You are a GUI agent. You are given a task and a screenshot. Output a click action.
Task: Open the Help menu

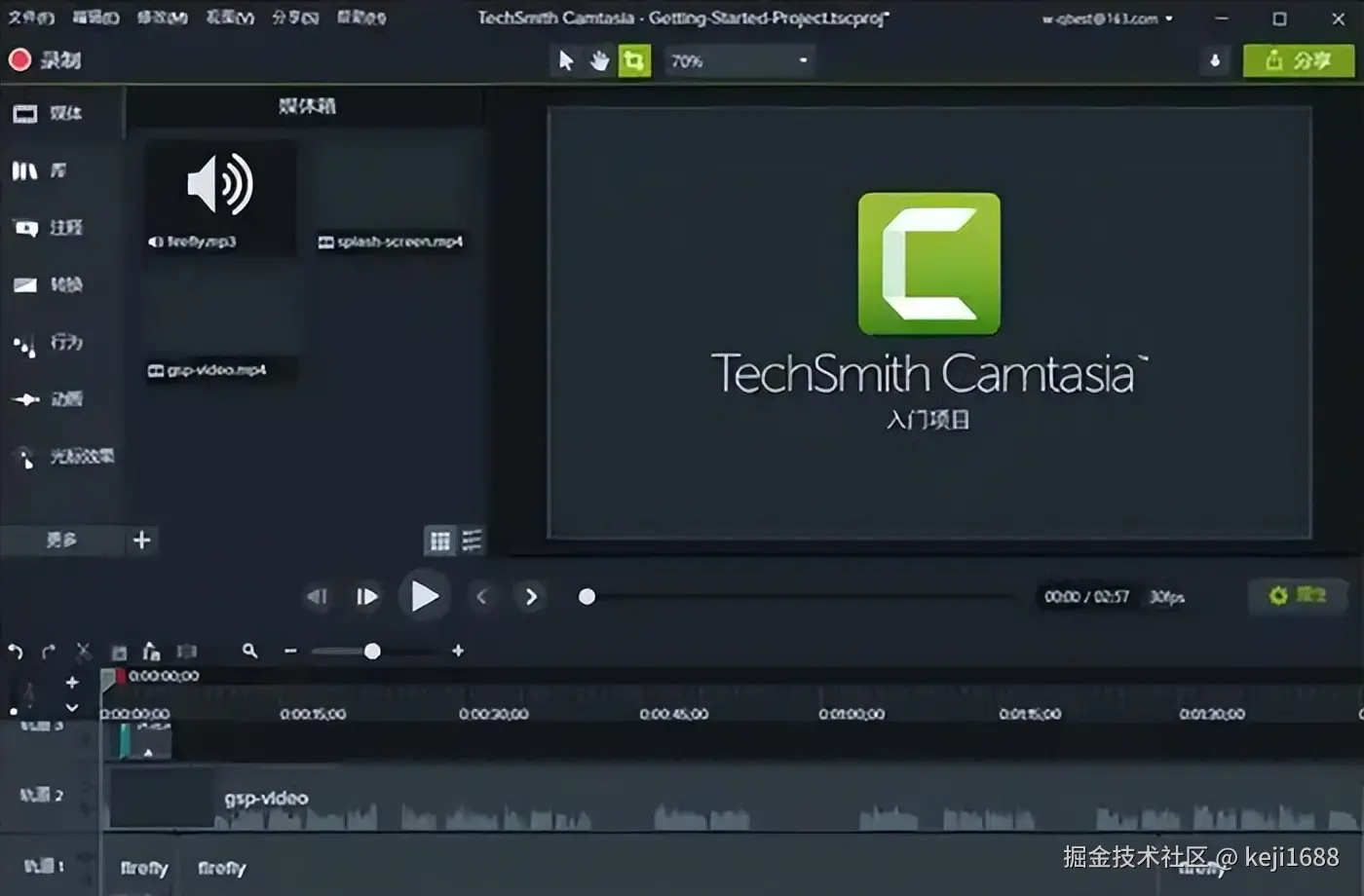pos(361,18)
